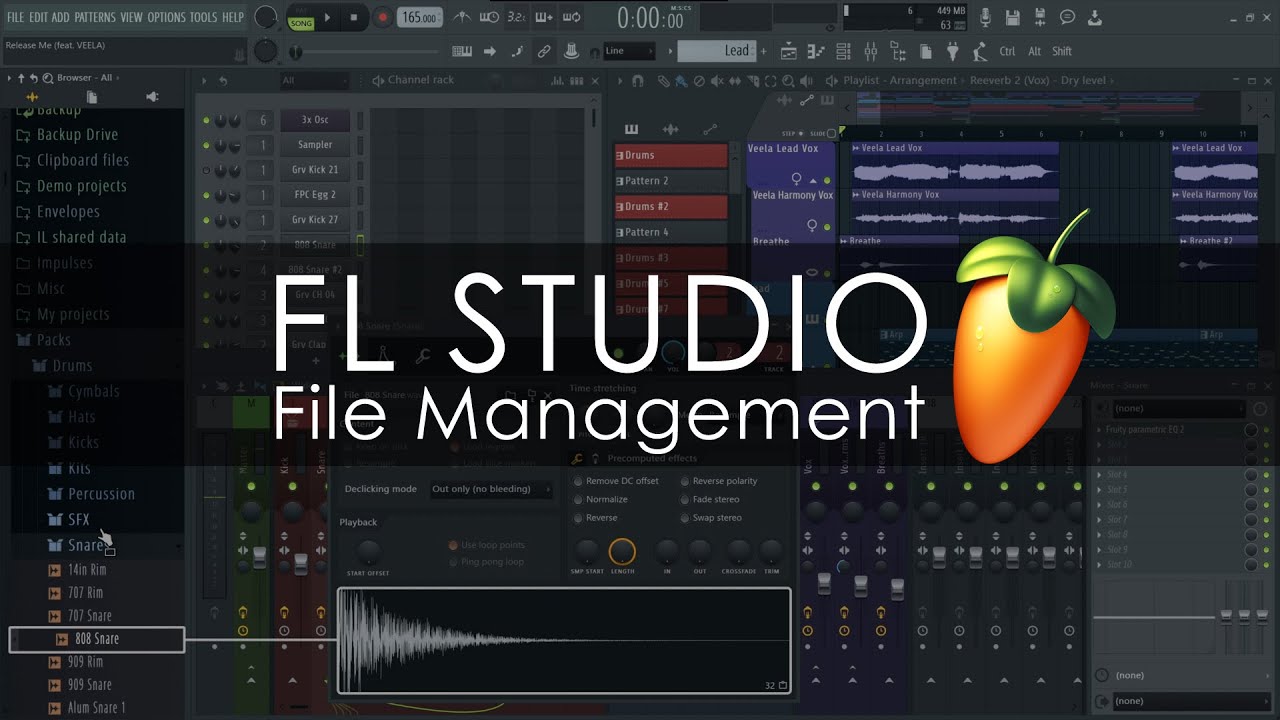Viewport: 1280px width, 720px height.
Task: Enable the Reverse option
Action: pos(594,518)
